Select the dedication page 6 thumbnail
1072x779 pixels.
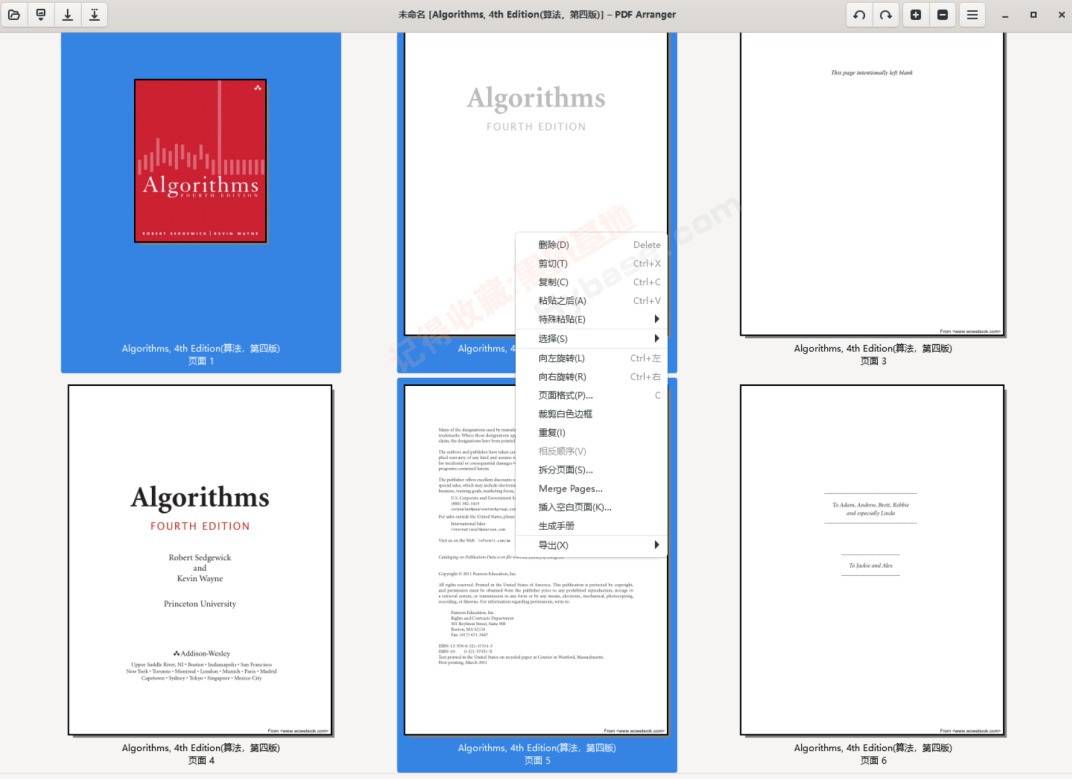(x=872, y=559)
